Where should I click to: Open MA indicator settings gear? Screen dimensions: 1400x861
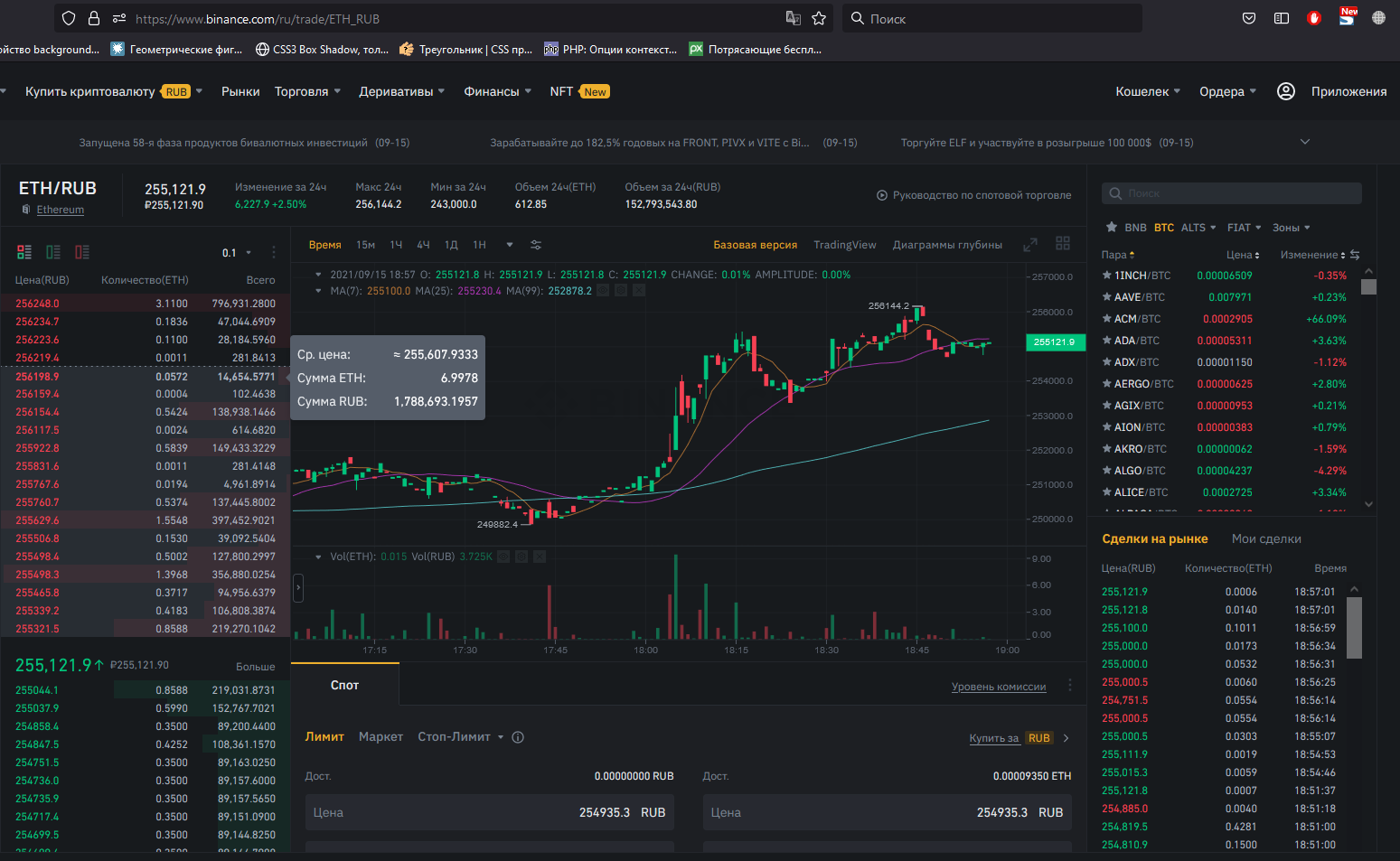621,291
